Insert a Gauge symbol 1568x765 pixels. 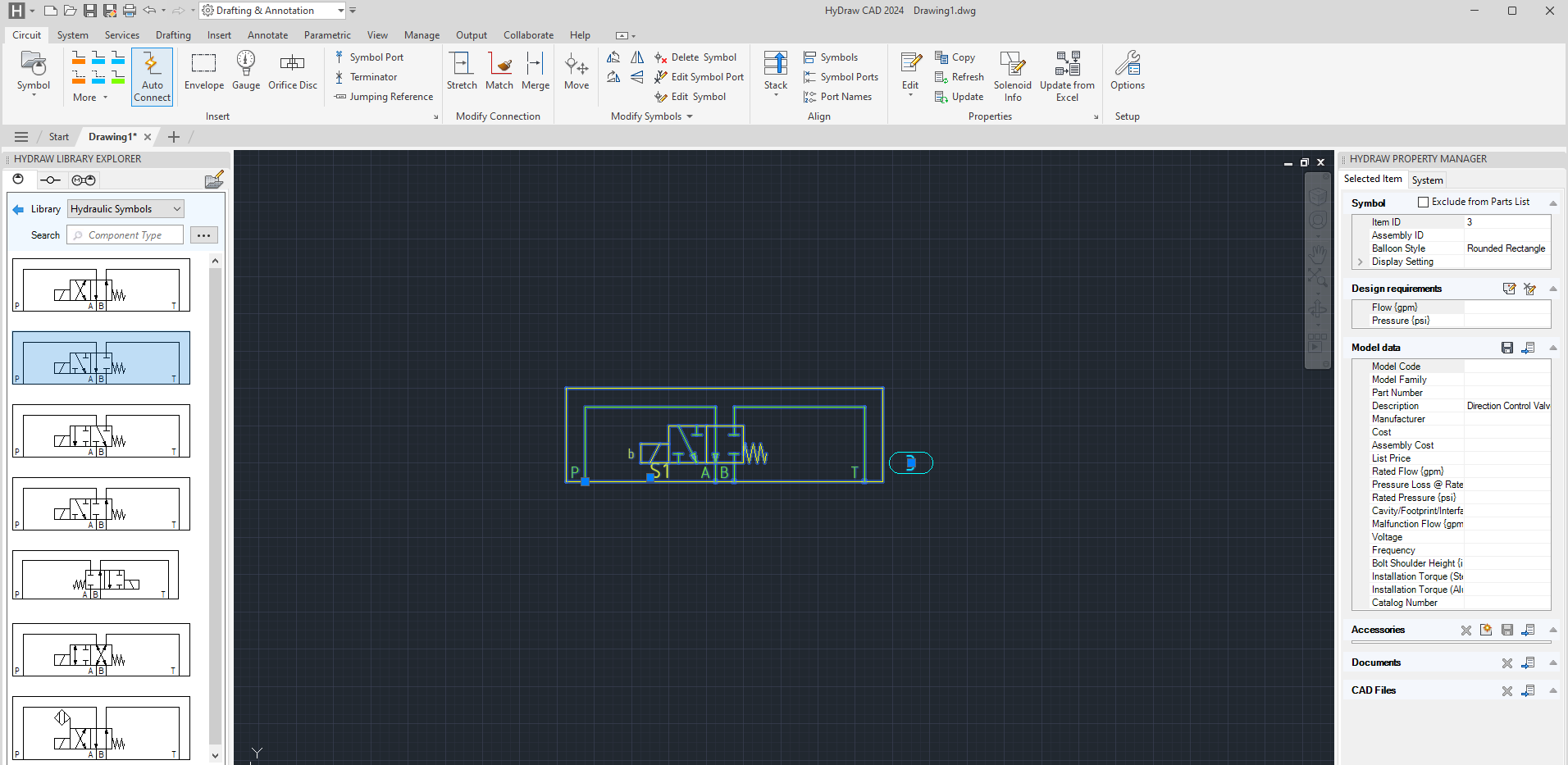click(x=246, y=71)
